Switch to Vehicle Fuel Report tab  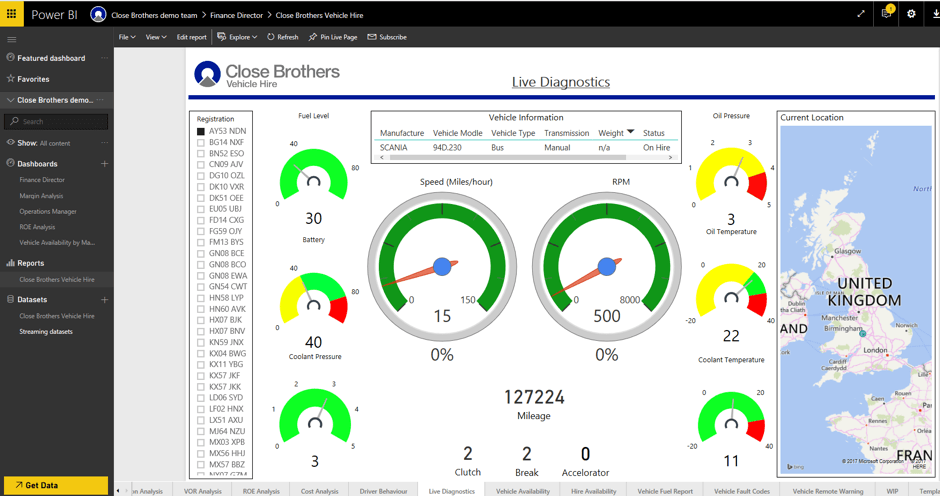[x=665, y=491]
